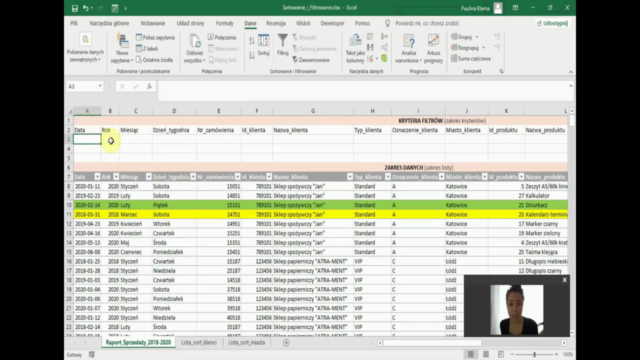The image size is (640, 360).
Task: Expand Rozgrupuj dropdown arrow
Action: pyautogui.click(x=483, y=48)
